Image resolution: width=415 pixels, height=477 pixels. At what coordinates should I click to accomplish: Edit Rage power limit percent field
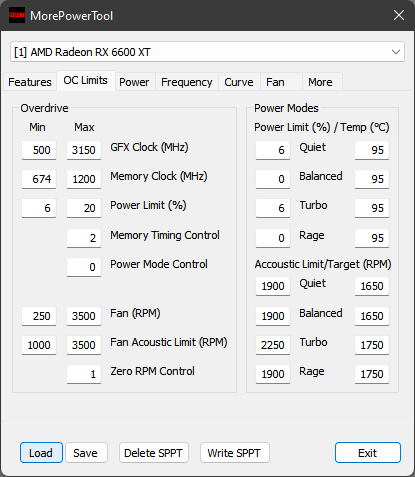[x=273, y=238]
